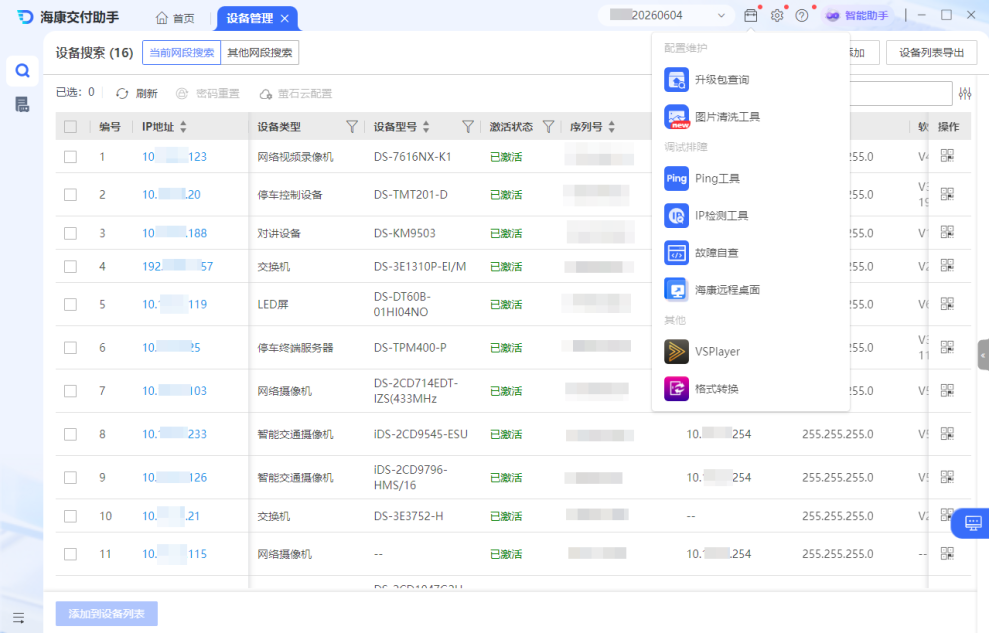Check the row 4 device checkbox

(71, 267)
